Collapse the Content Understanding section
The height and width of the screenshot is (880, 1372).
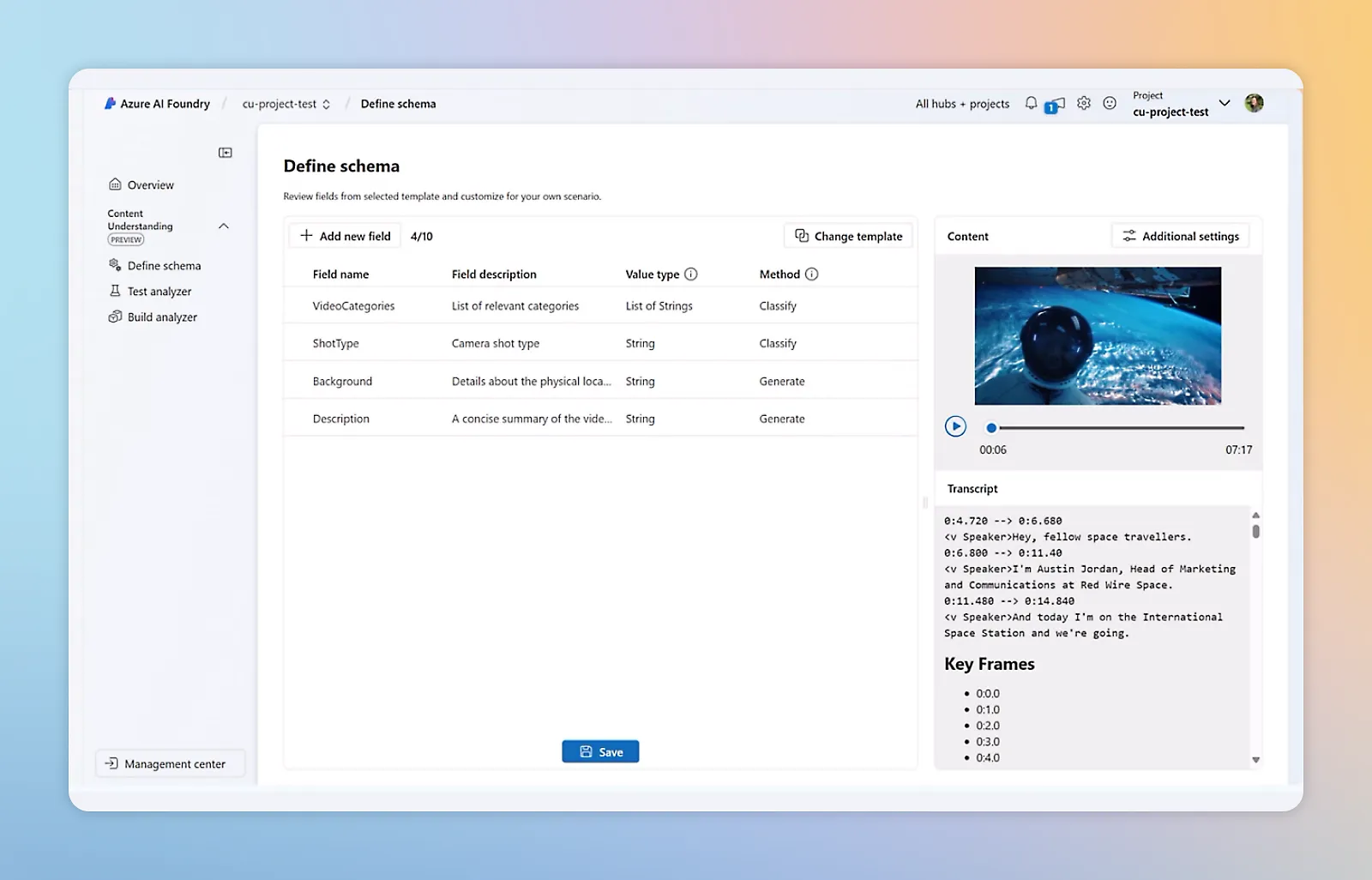(x=224, y=226)
